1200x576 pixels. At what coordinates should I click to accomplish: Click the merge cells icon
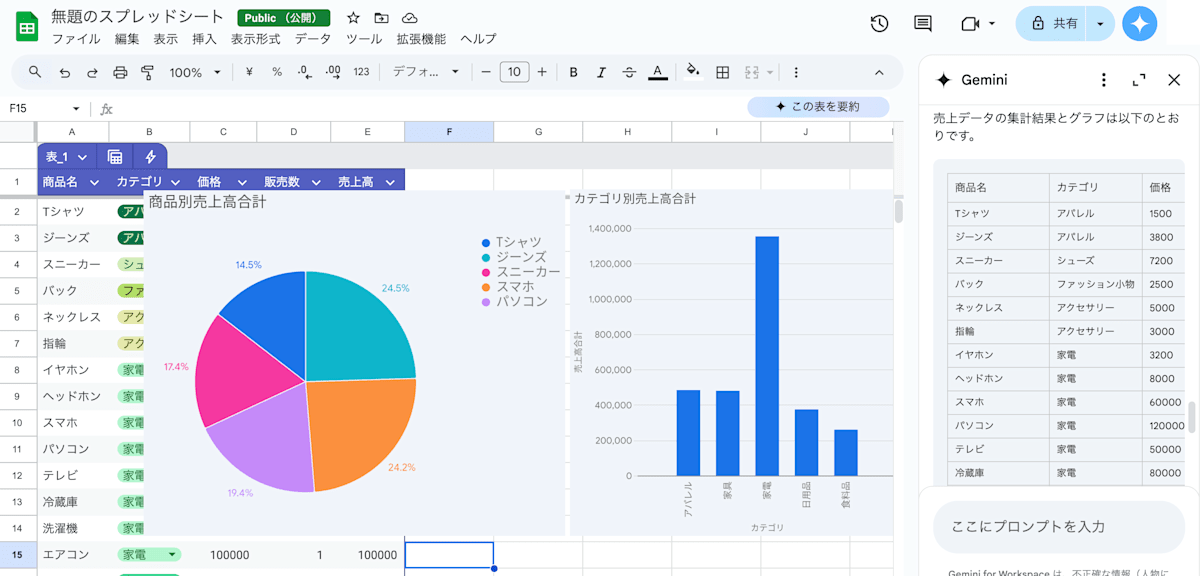751,72
